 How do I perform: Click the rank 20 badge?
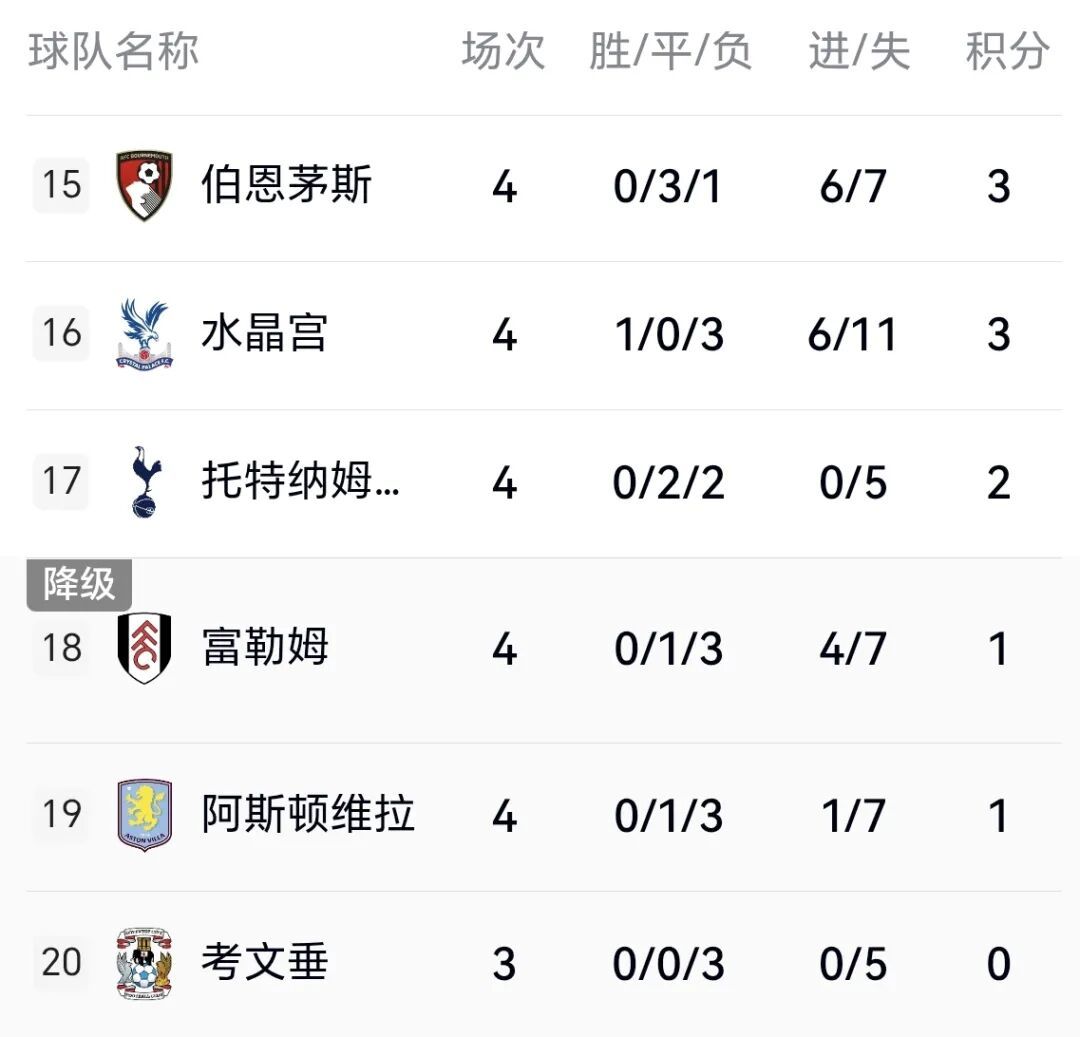tap(61, 963)
